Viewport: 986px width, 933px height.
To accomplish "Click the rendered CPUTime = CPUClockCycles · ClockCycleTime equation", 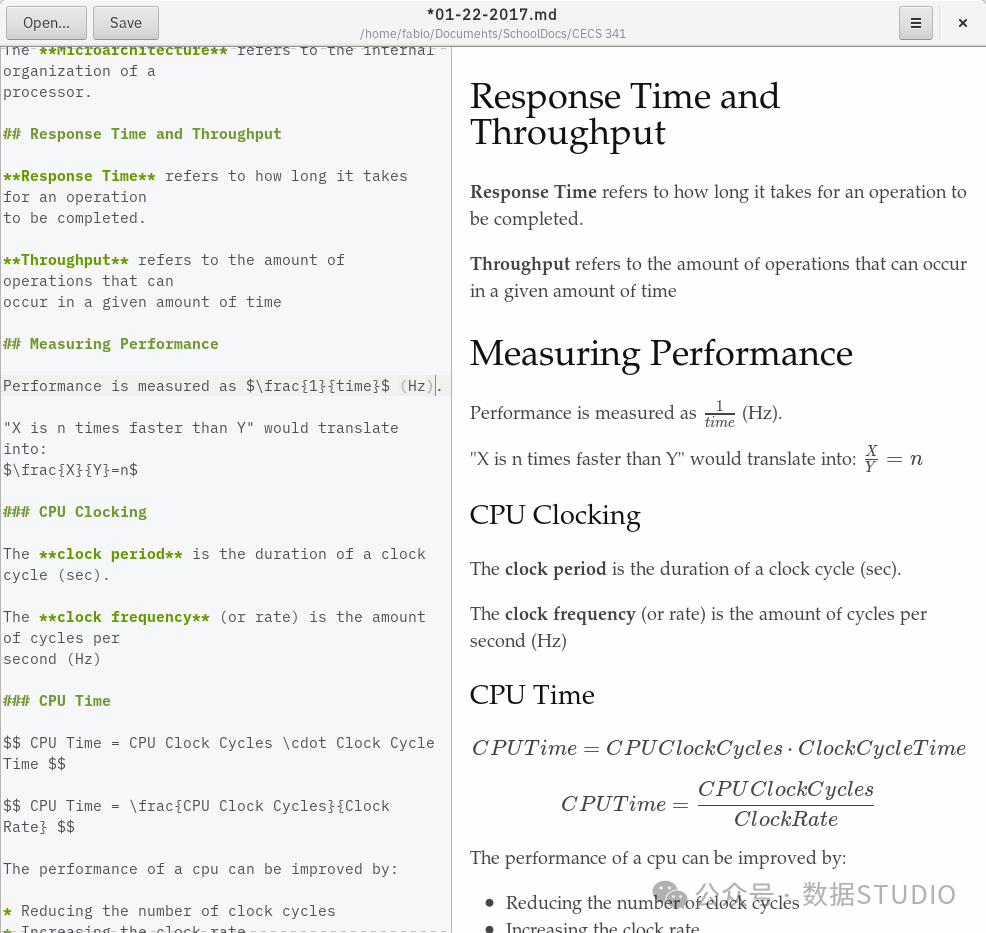I will click(719, 748).
